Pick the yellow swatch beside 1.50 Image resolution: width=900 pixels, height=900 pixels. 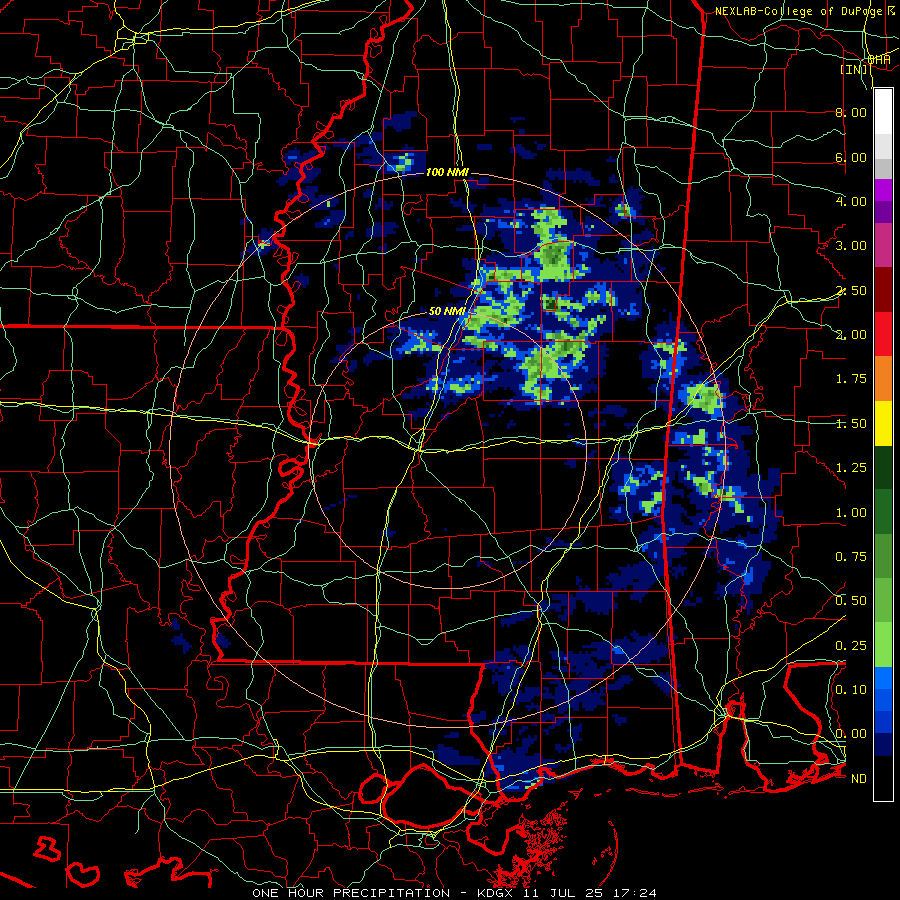[883, 423]
